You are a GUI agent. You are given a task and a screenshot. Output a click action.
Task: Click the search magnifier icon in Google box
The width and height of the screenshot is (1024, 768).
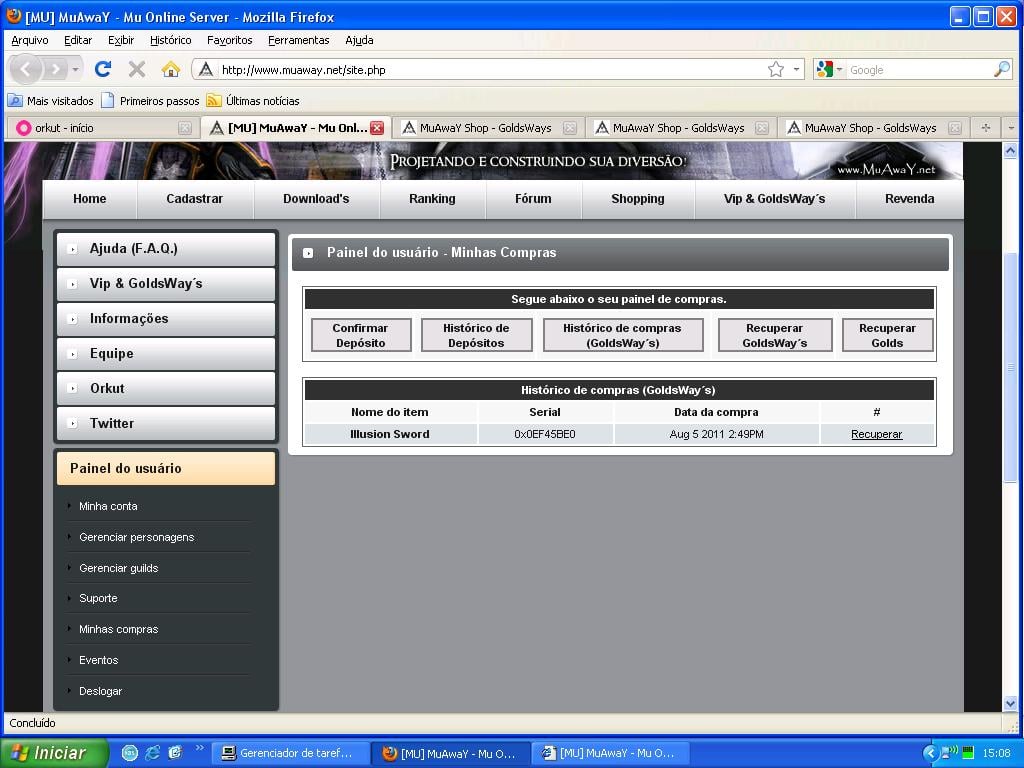pyautogui.click(x=1001, y=69)
